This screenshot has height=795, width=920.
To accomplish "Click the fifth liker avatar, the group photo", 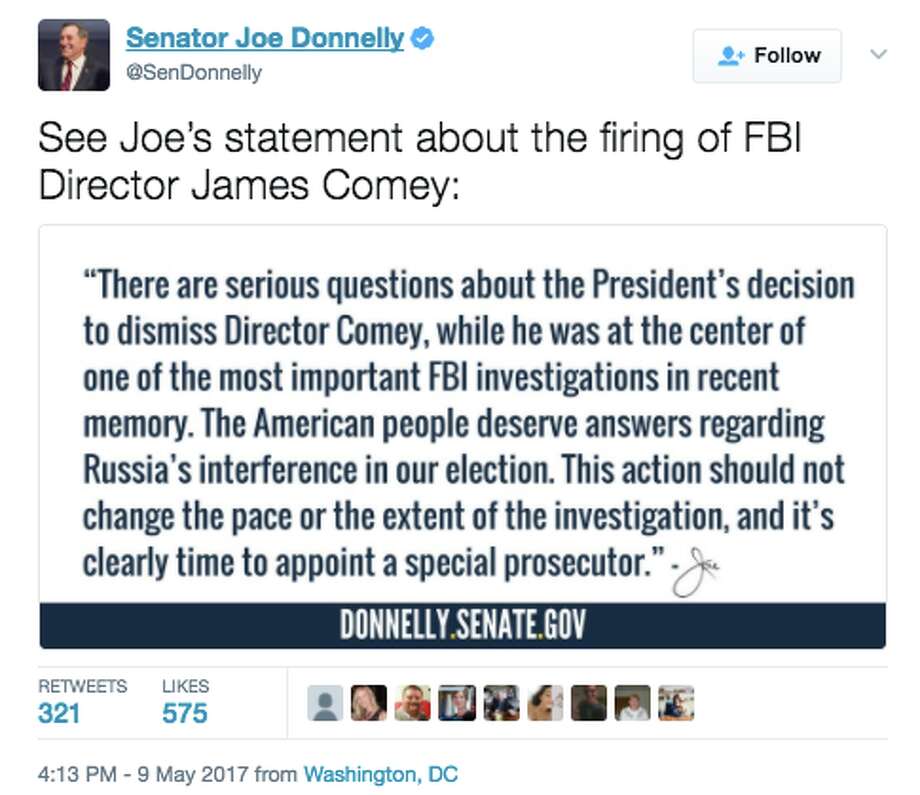I will coord(500,703).
